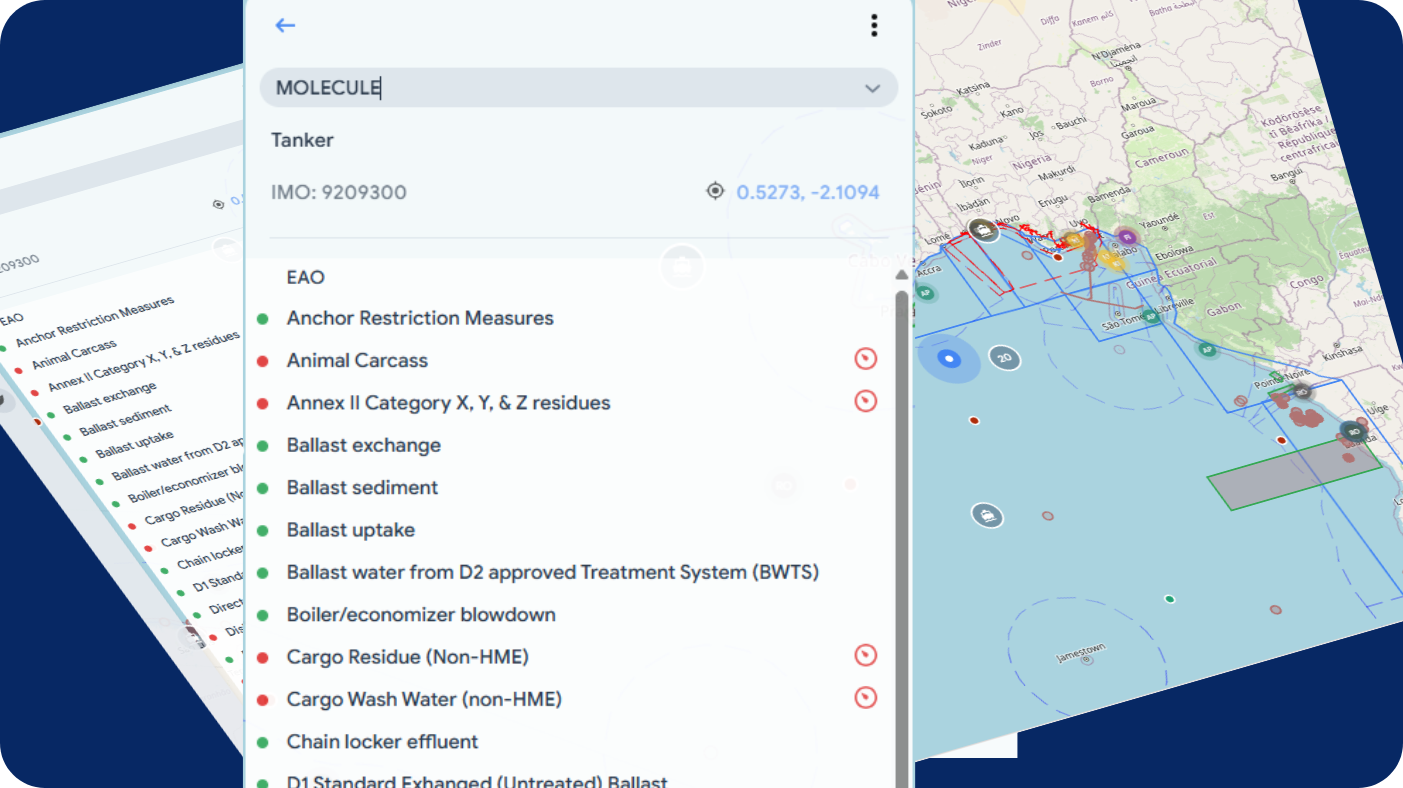1403x788 pixels.
Task: Click the timer icon beside Cargo Wash Water (non-HME)
Action: (x=865, y=698)
